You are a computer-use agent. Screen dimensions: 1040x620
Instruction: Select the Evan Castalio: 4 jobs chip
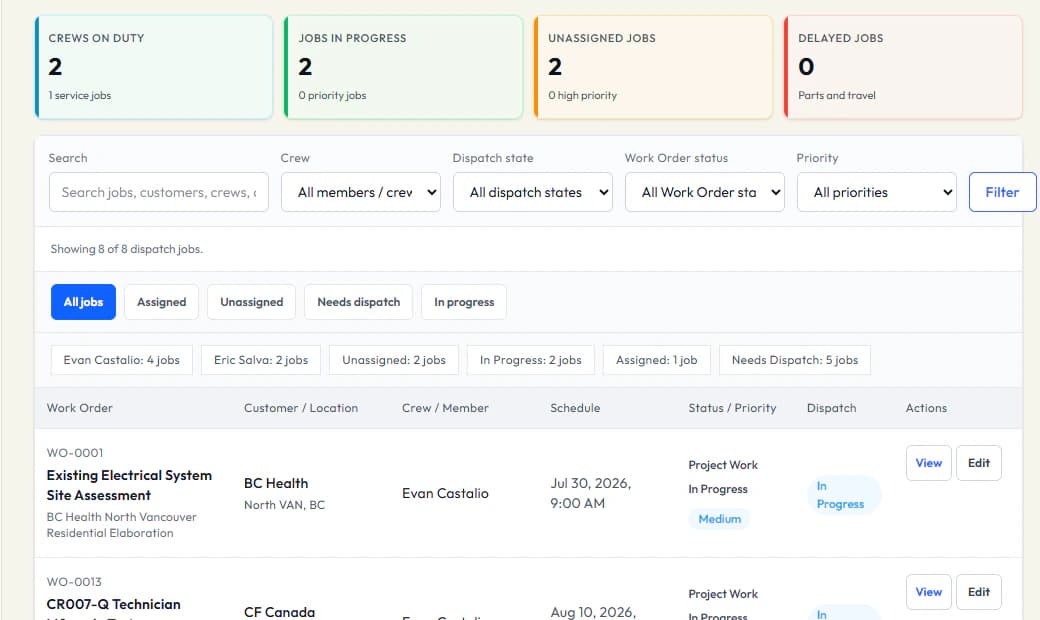(x=121, y=360)
